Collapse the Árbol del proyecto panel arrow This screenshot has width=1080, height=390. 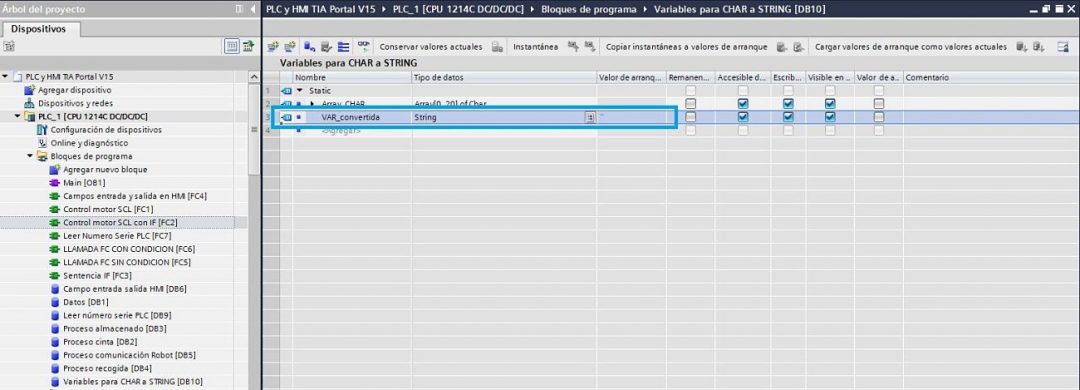[253, 9]
